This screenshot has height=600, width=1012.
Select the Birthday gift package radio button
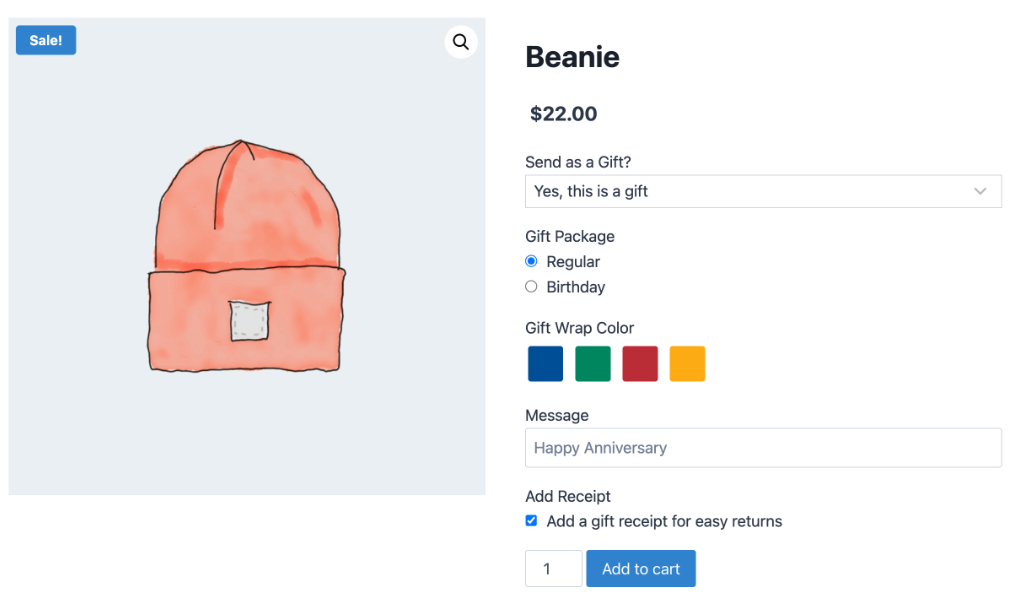coord(531,286)
